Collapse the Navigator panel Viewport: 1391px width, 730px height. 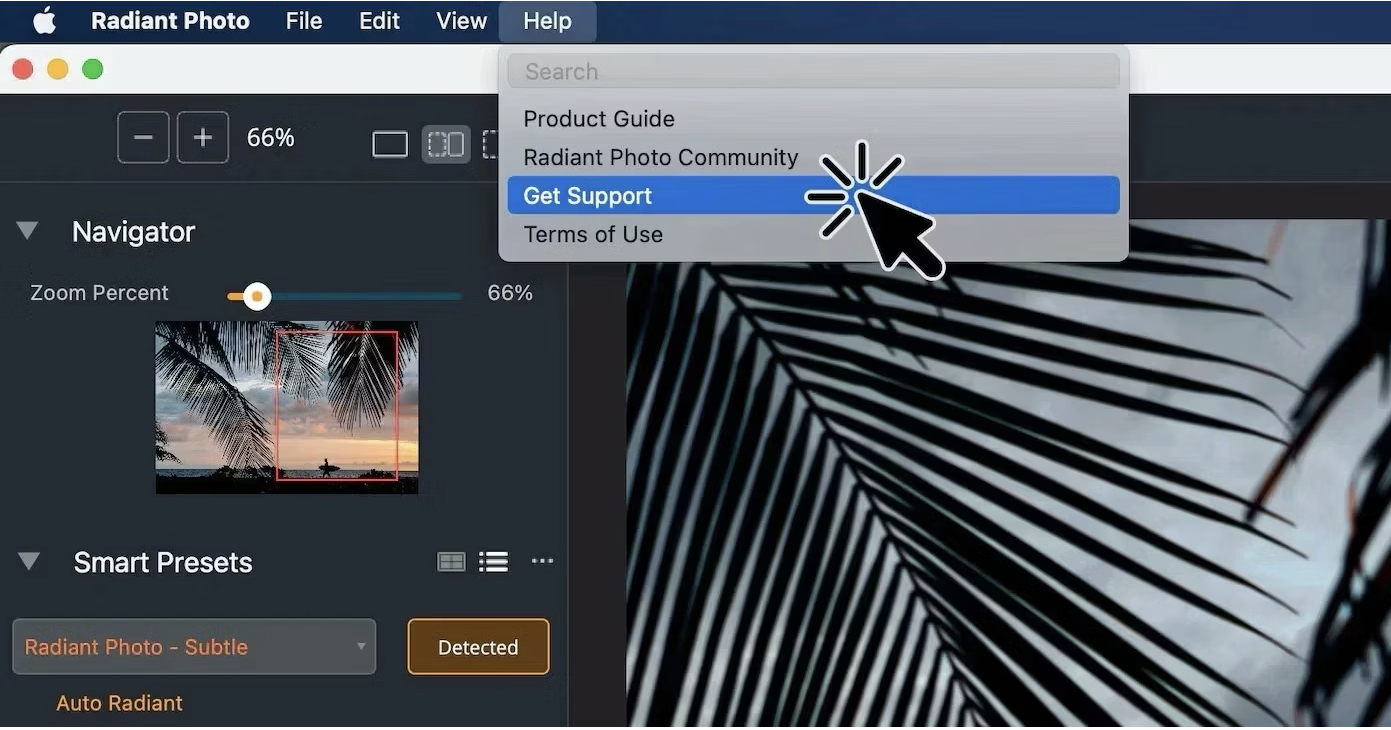[28, 231]
